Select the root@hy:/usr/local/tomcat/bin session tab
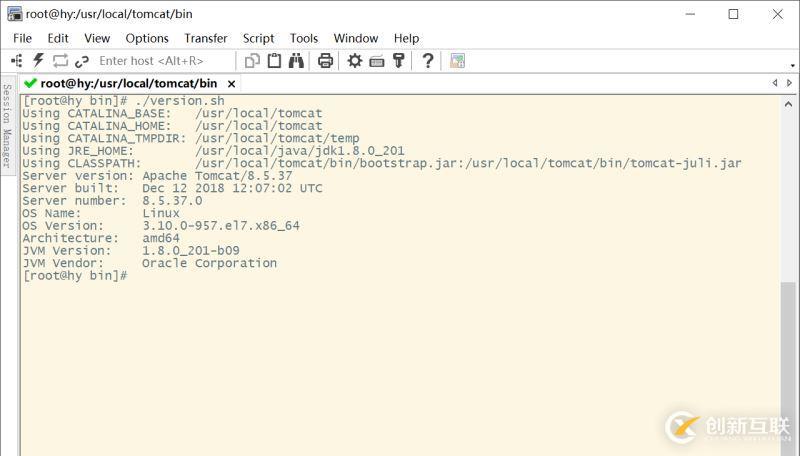Screen dimensions: 800x456 (x=129, y=83)
